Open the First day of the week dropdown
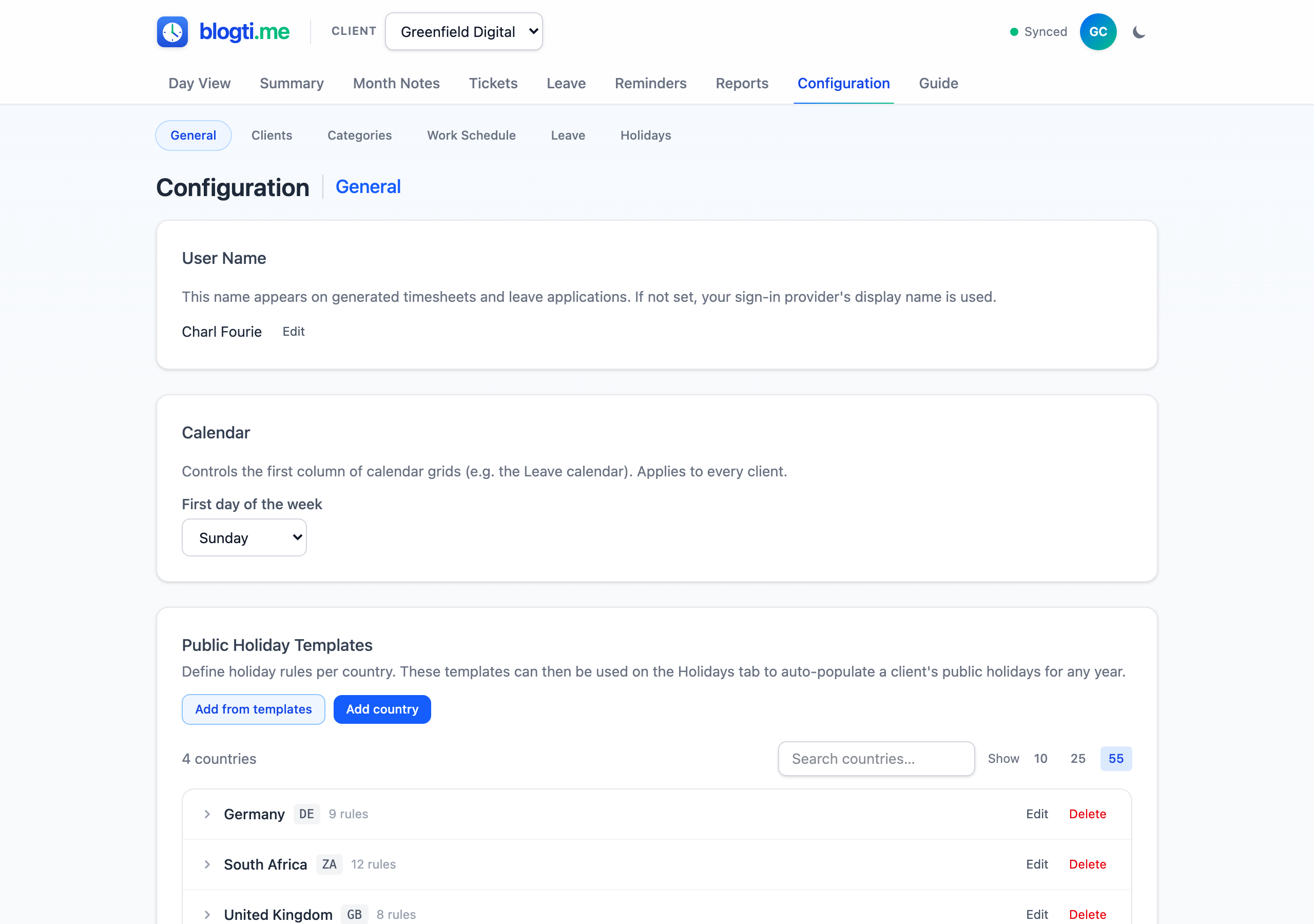The image size is (1314, 924). (244, 537)
